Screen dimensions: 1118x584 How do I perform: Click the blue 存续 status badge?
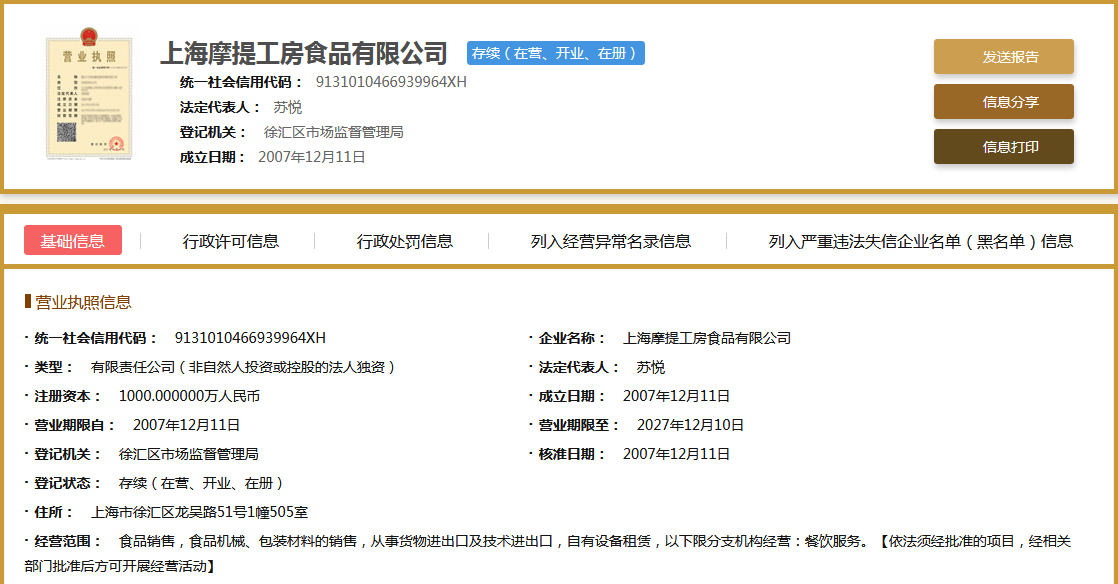click(555, 53)
